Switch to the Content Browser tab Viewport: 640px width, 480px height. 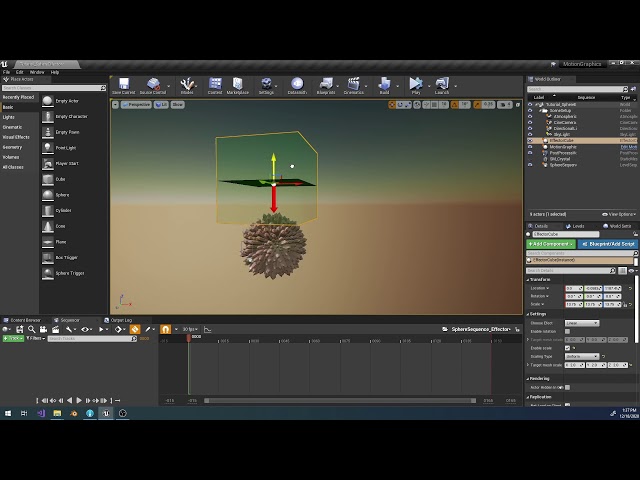tap(23, 320)
